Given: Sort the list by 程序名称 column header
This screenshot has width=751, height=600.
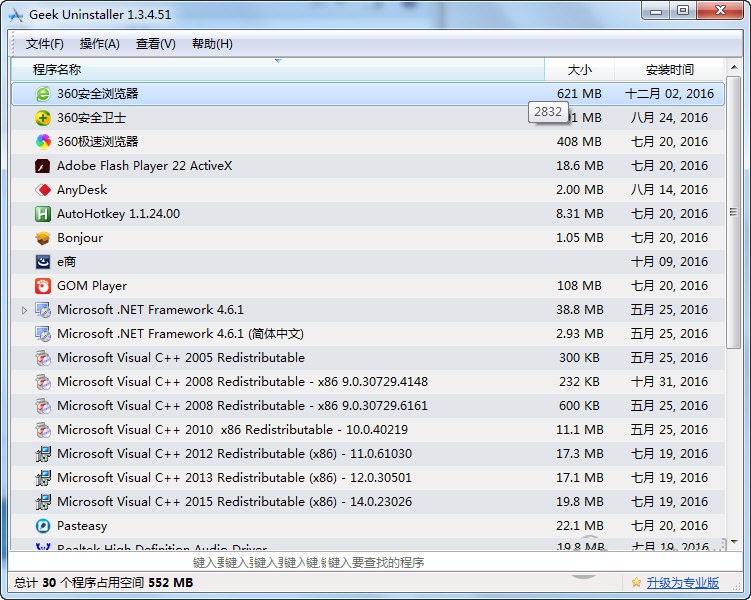Looking at the screenshot, I should (278, 69).
